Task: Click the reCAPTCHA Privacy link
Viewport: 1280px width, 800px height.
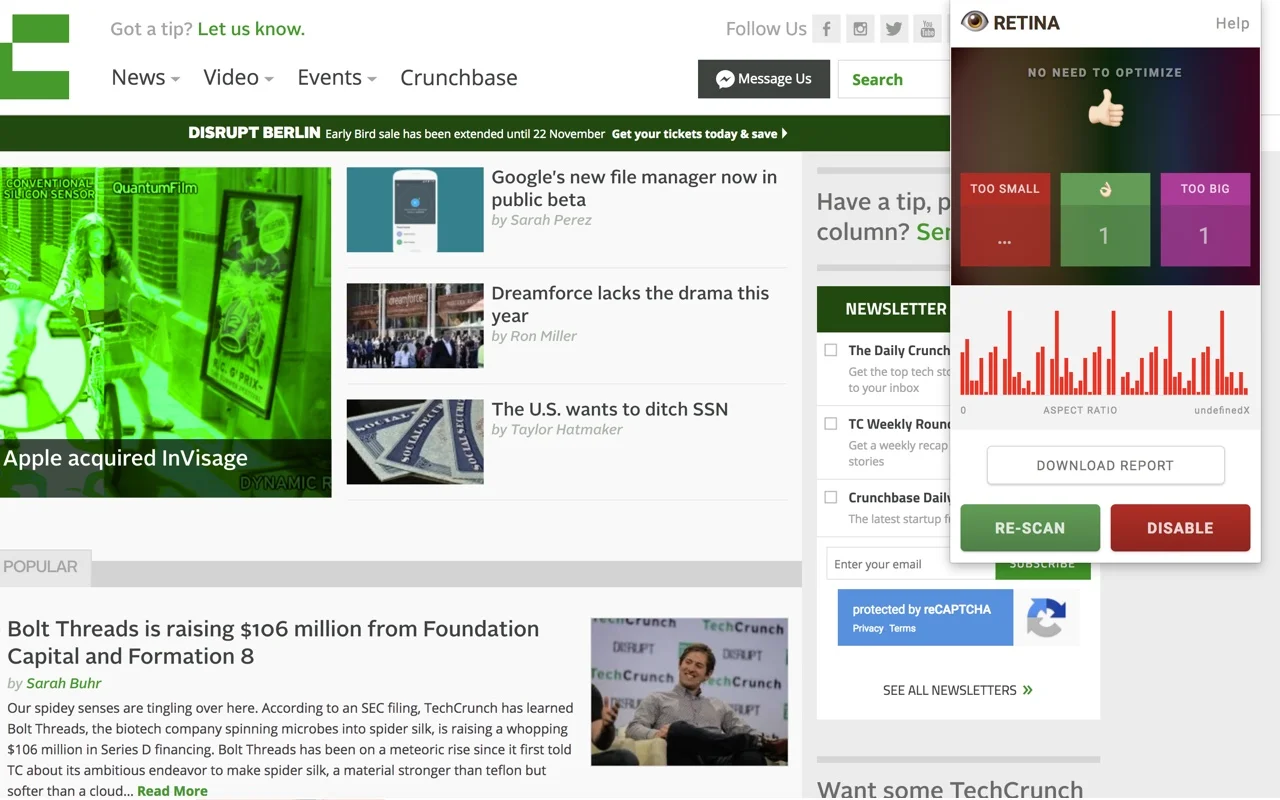Action: pos(868,629)
